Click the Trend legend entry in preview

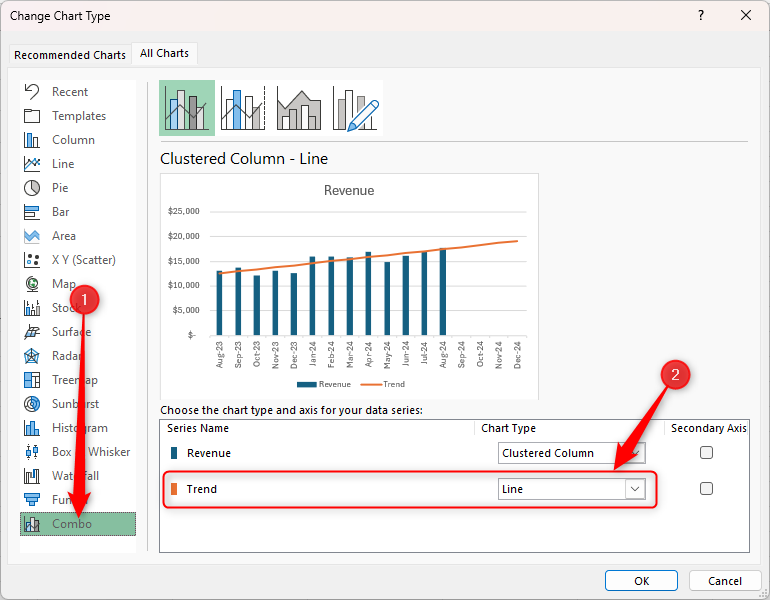[x=383, y=384]
